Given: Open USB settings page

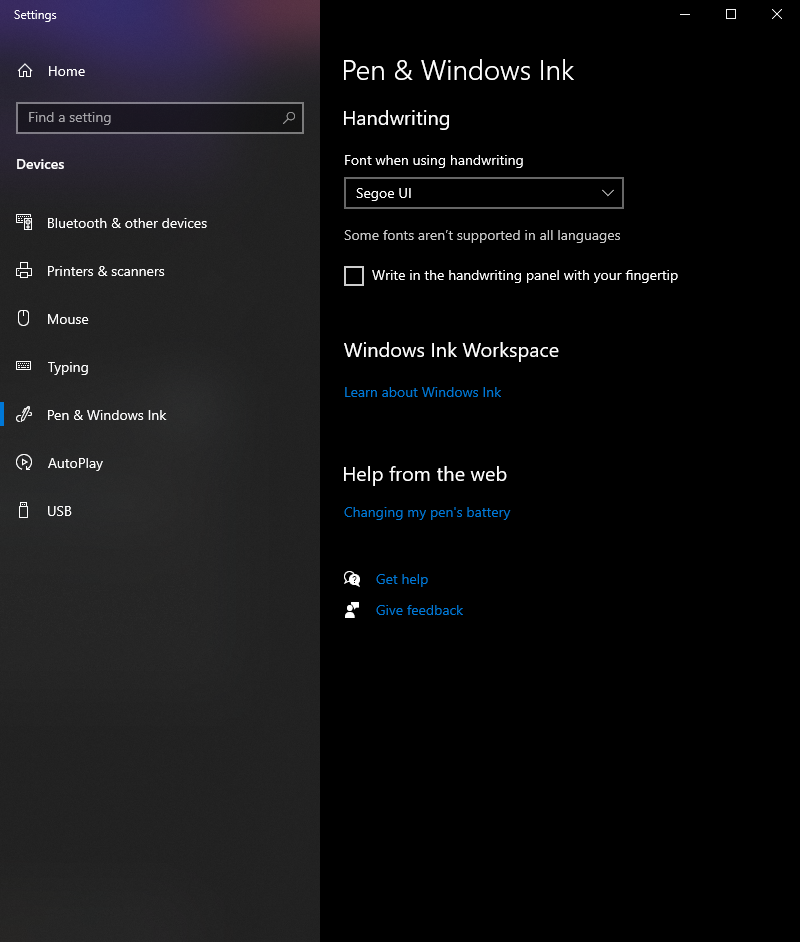Looking at the screenshot, I should (160, 511).
